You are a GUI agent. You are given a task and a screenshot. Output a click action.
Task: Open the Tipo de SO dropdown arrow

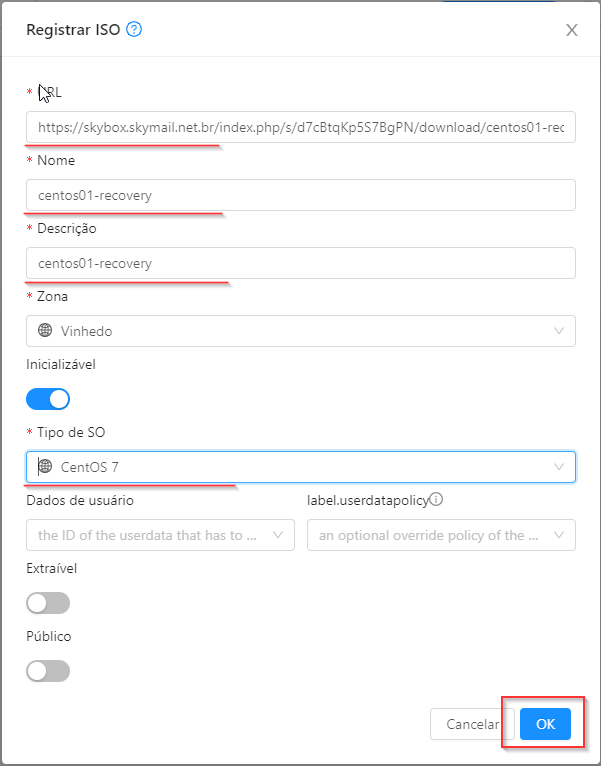(558, 467)
